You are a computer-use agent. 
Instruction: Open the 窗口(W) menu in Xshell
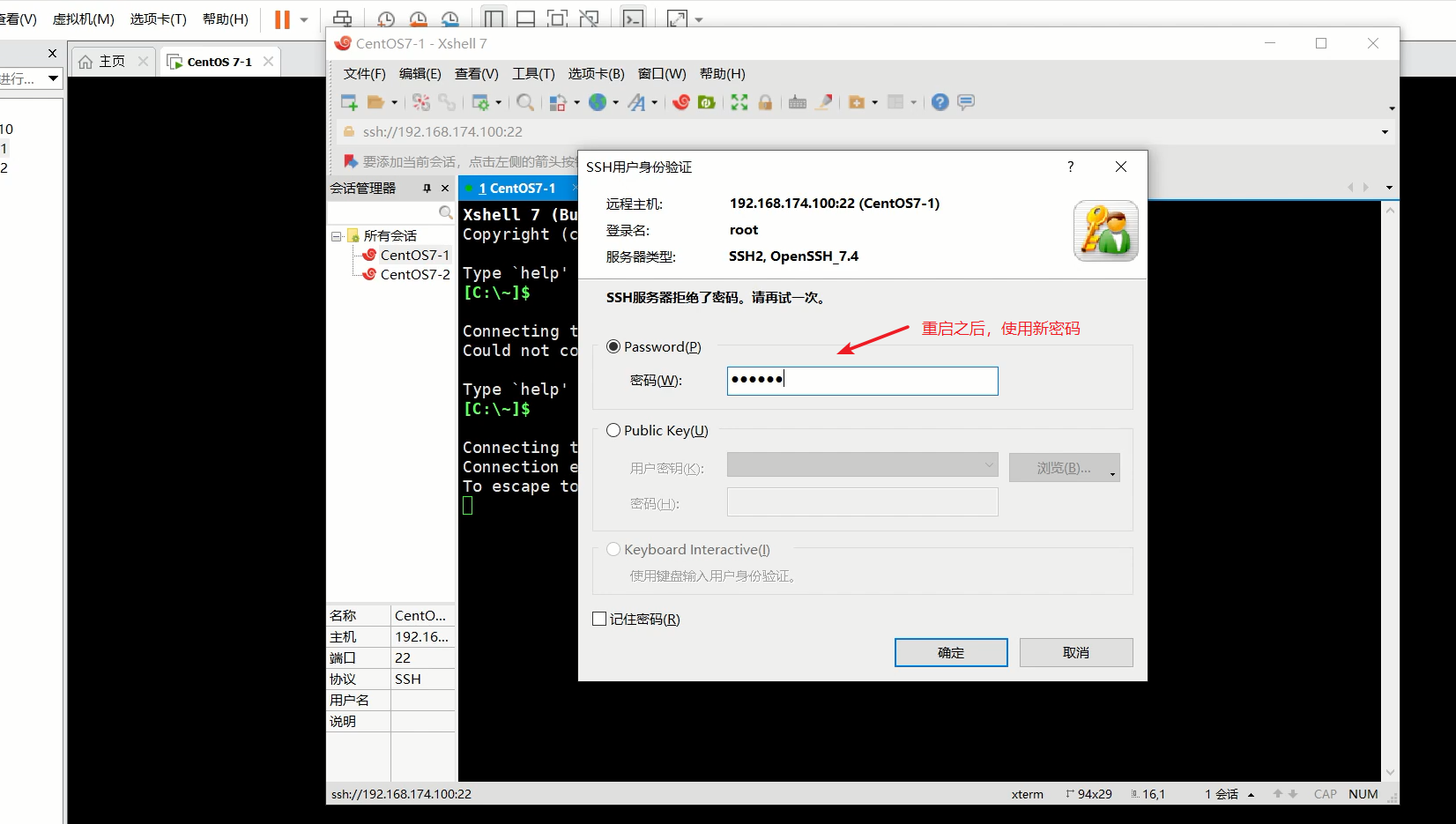(x=662, y=74)
